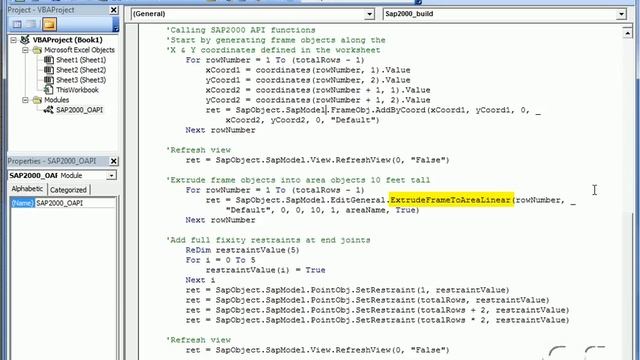Click the 'Calling SAP2000 API functions comment

[x=241, y=30]
